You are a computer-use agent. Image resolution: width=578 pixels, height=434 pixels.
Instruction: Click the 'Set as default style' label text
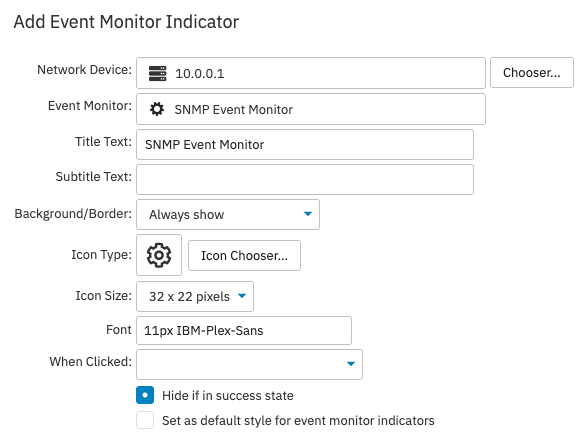click(x=298, y=421)
